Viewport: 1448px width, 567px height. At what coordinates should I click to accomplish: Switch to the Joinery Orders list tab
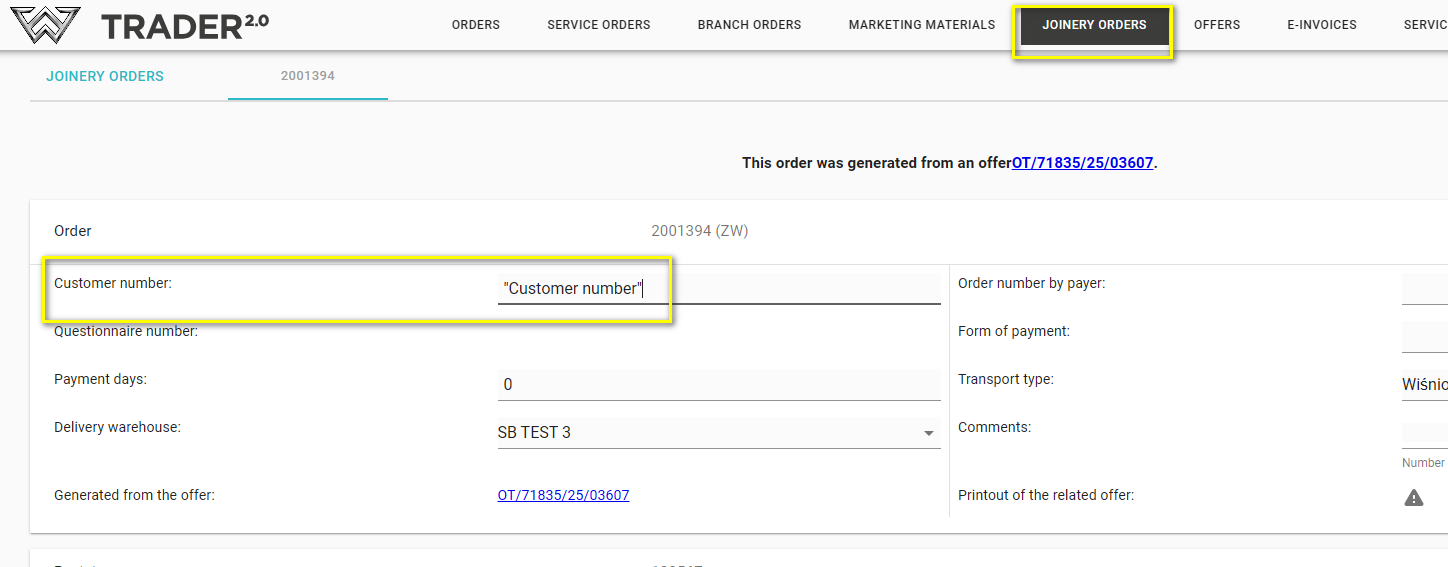[x=105, y=76]
